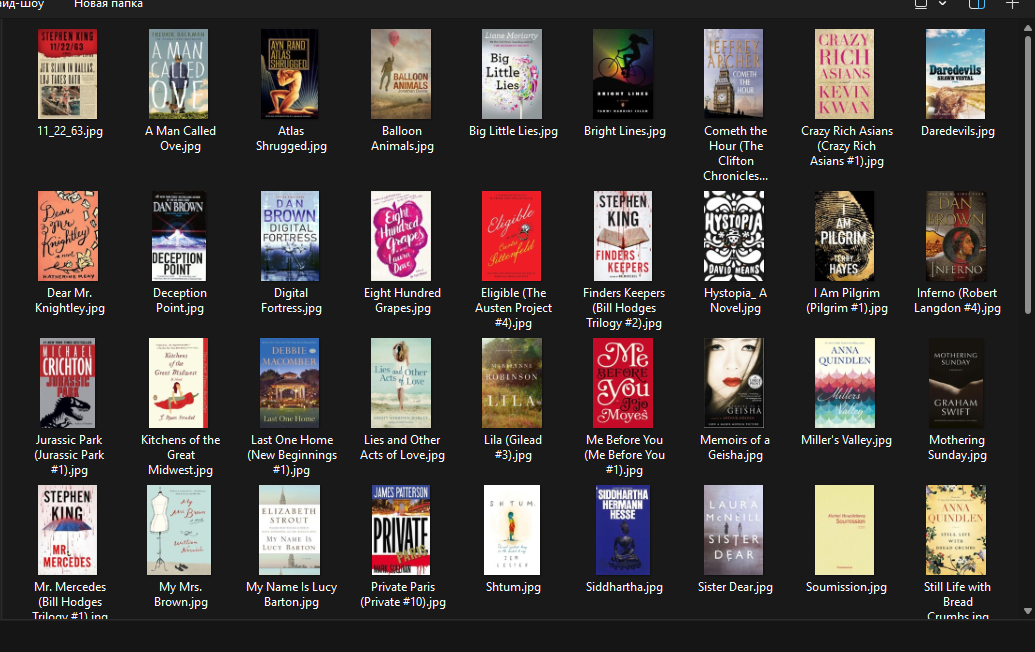Image resolution: width=1035 pixels, height=652 pixels.
Task: Select the Cometh the Hour cover thumbnail
Action: (733, 74)
